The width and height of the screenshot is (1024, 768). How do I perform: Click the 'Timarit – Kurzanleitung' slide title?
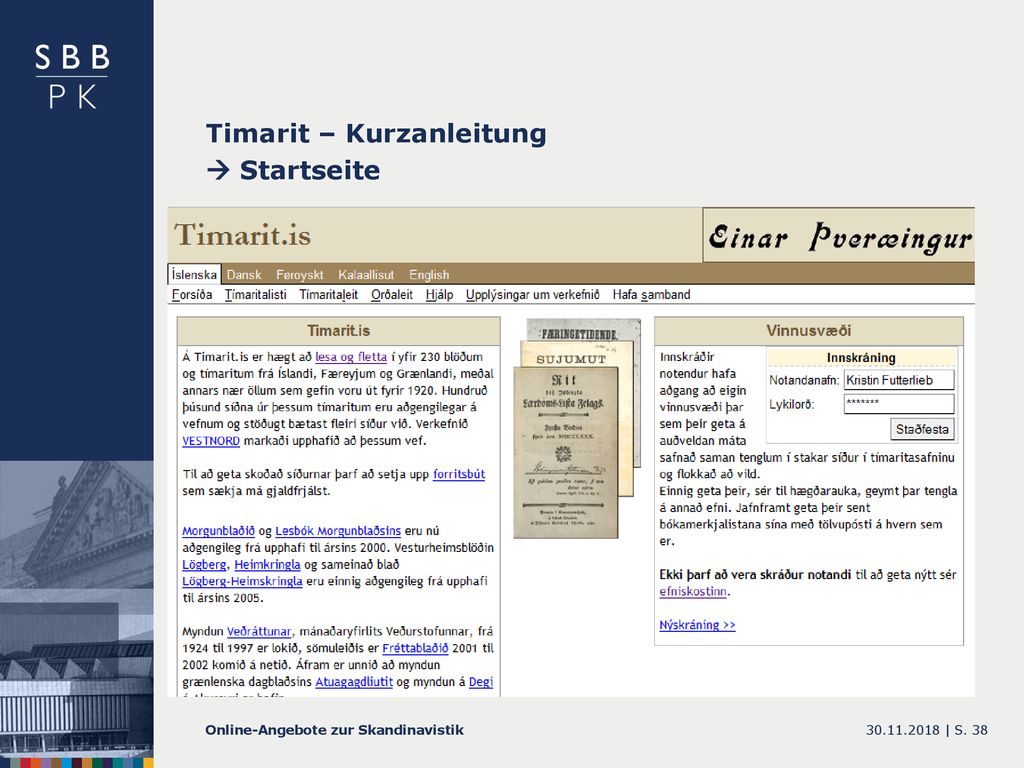click(x=376, y=133)
